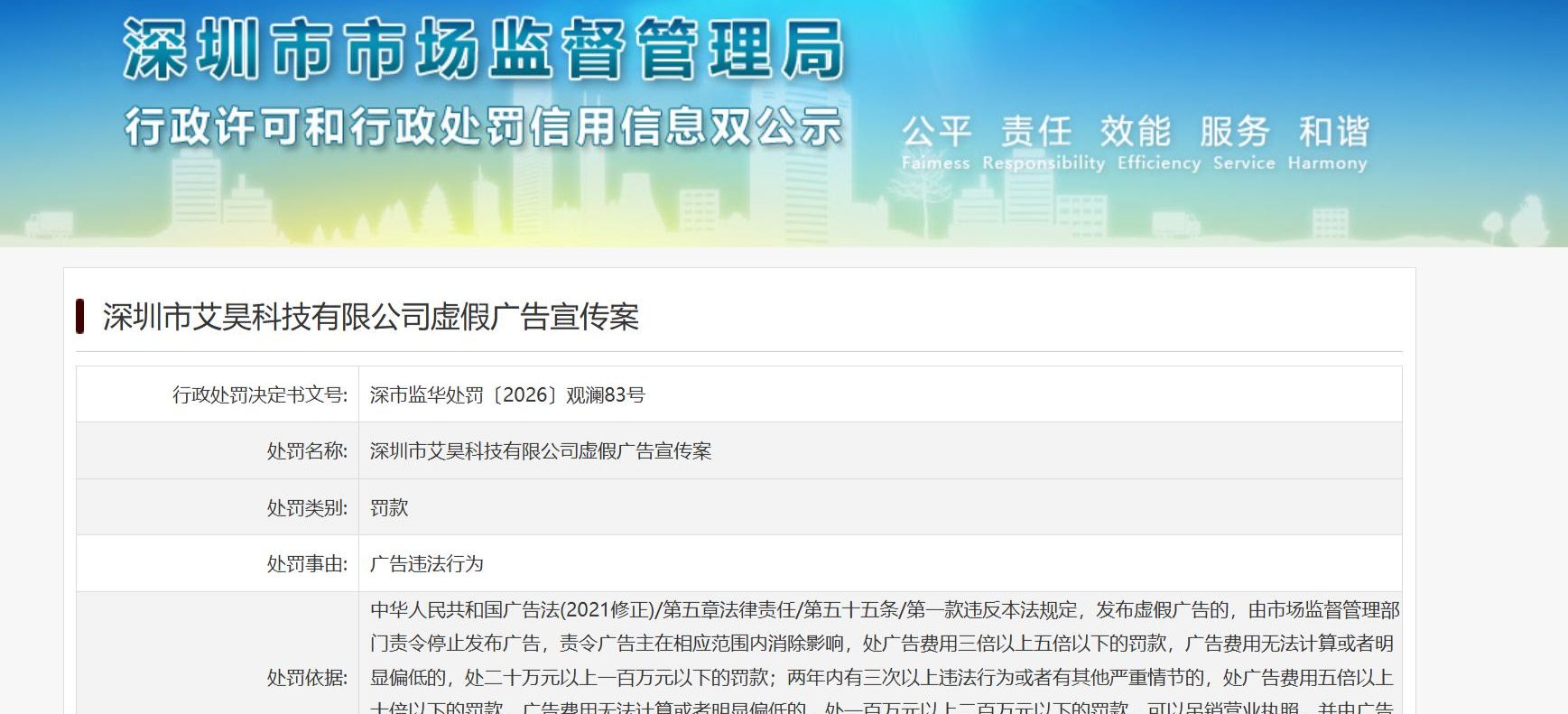Click the dark red bar beside the heading
Viewport: 1568px width, 714px height.
point(80,317)
